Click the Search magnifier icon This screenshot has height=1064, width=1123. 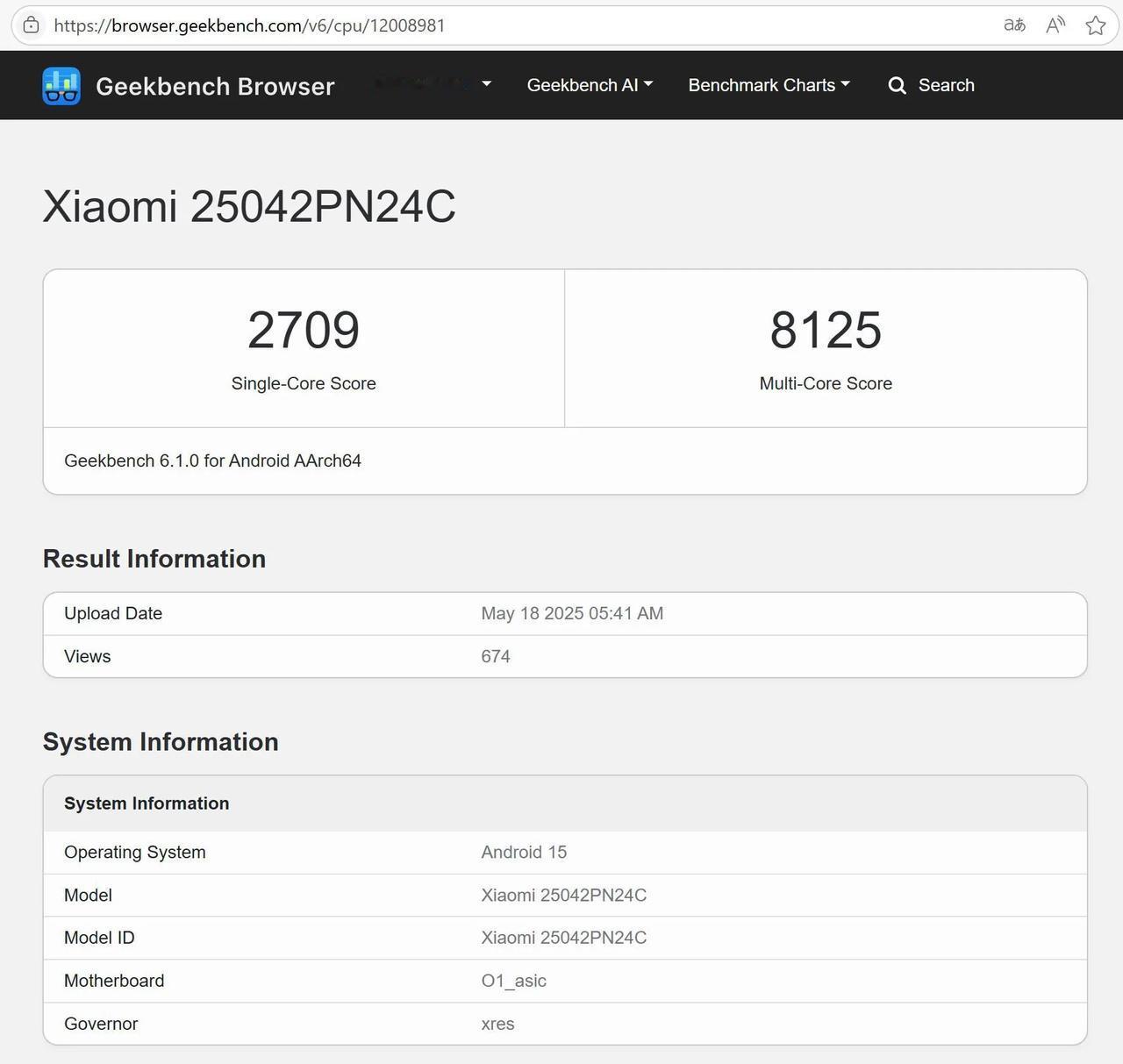[x=897, y=85]
